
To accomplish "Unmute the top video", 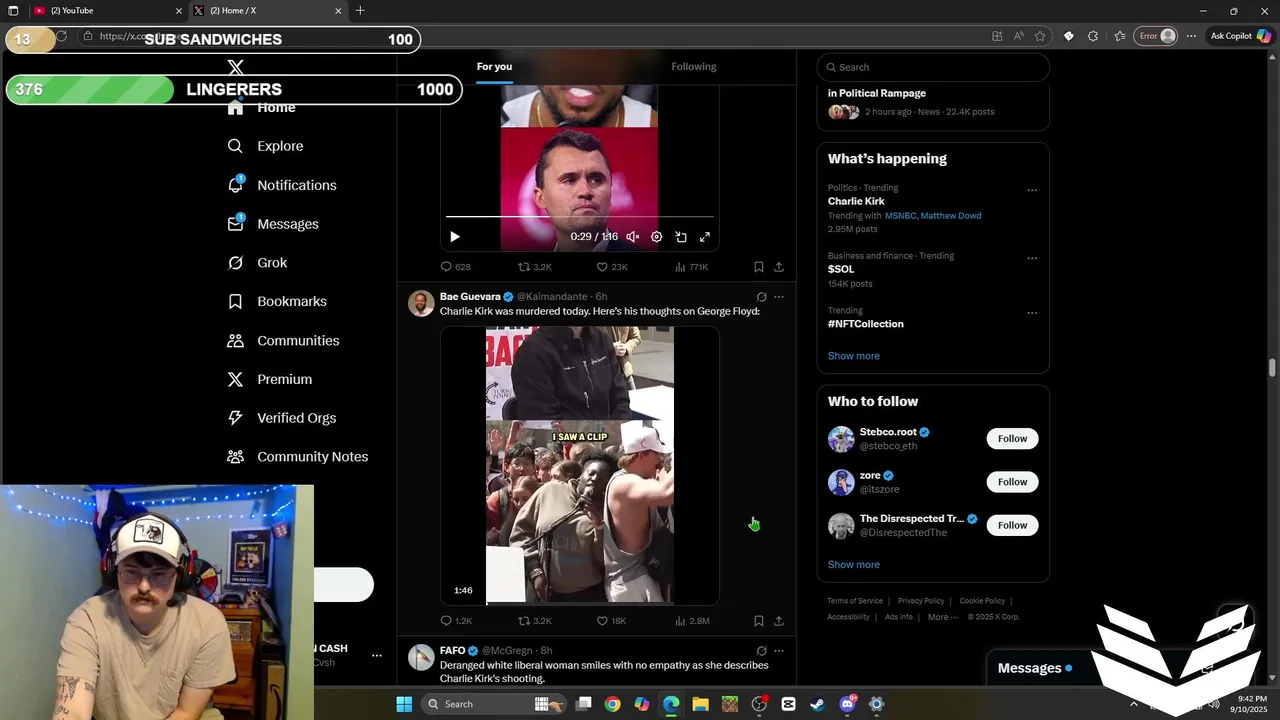I will pyautogui.click(x=632, y=237).
